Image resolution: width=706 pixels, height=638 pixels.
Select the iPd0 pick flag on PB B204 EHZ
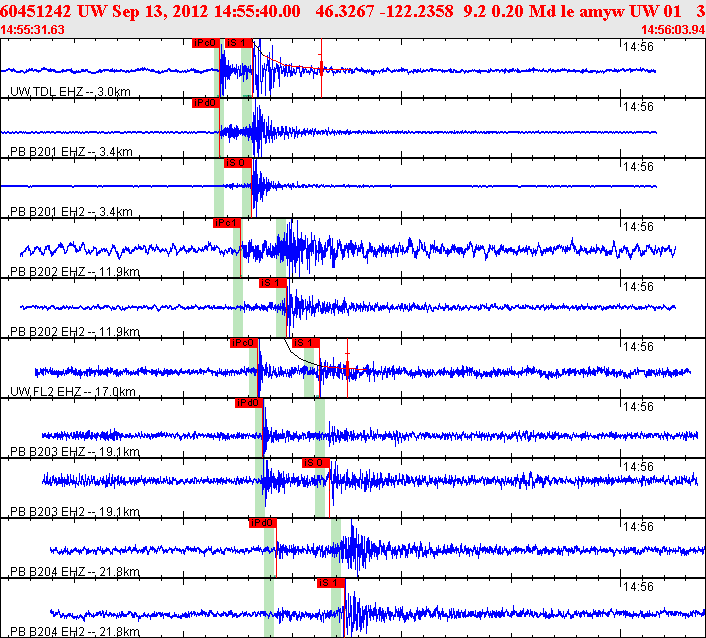[x=262, y=523]
